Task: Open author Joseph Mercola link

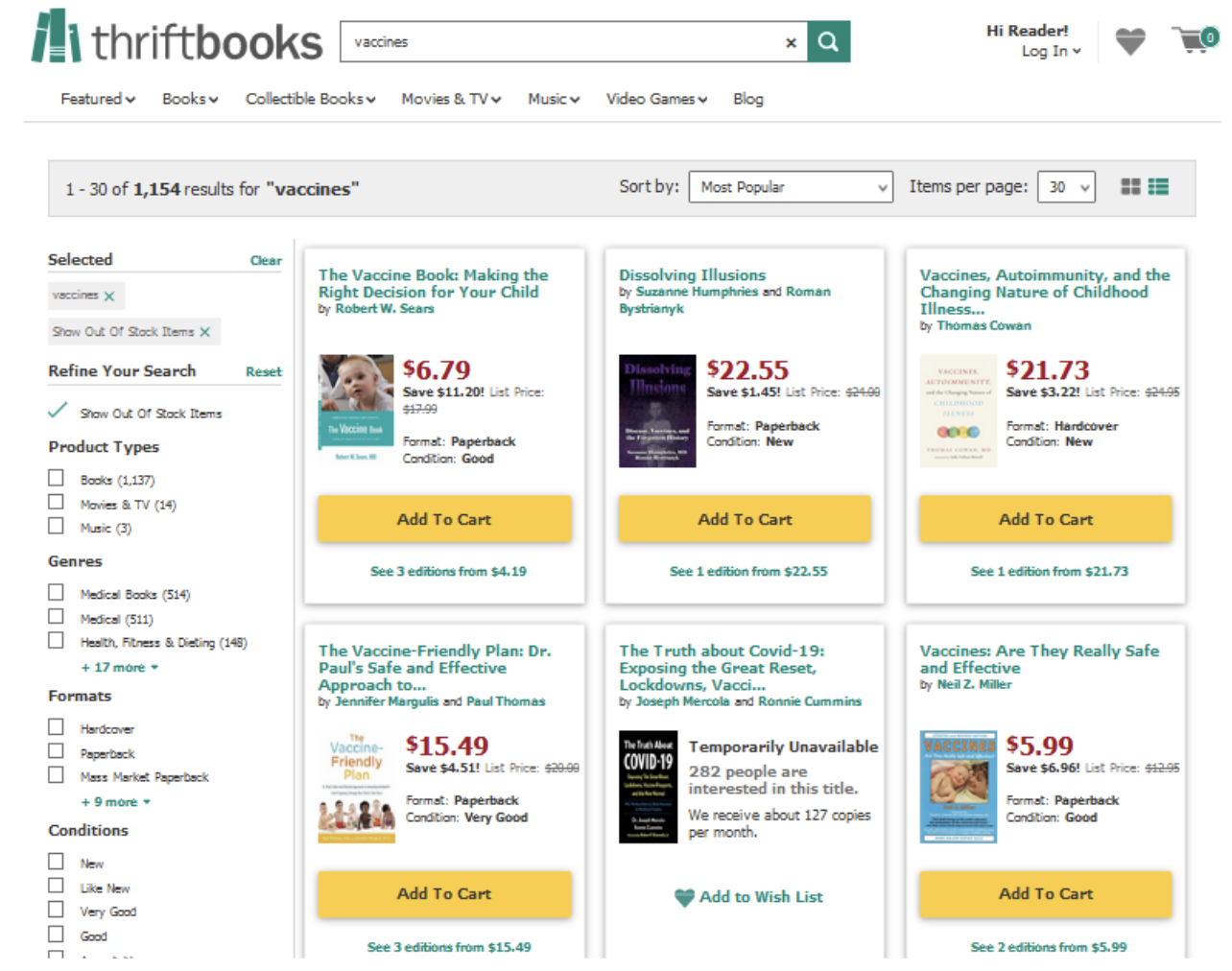Action: [682, 702]
